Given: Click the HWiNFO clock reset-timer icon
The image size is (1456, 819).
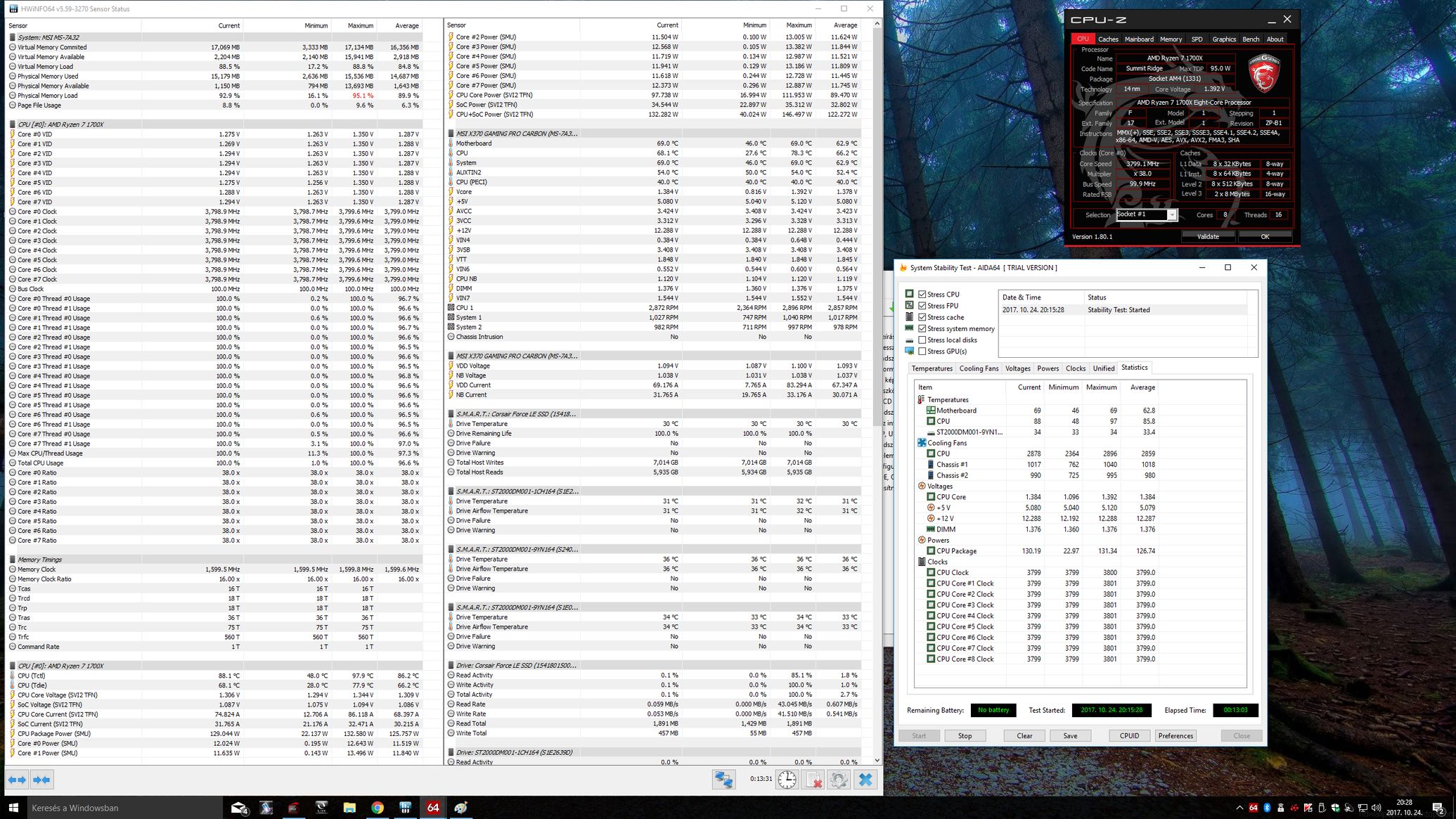Looking at the screenshot, I should coord(787,779).
